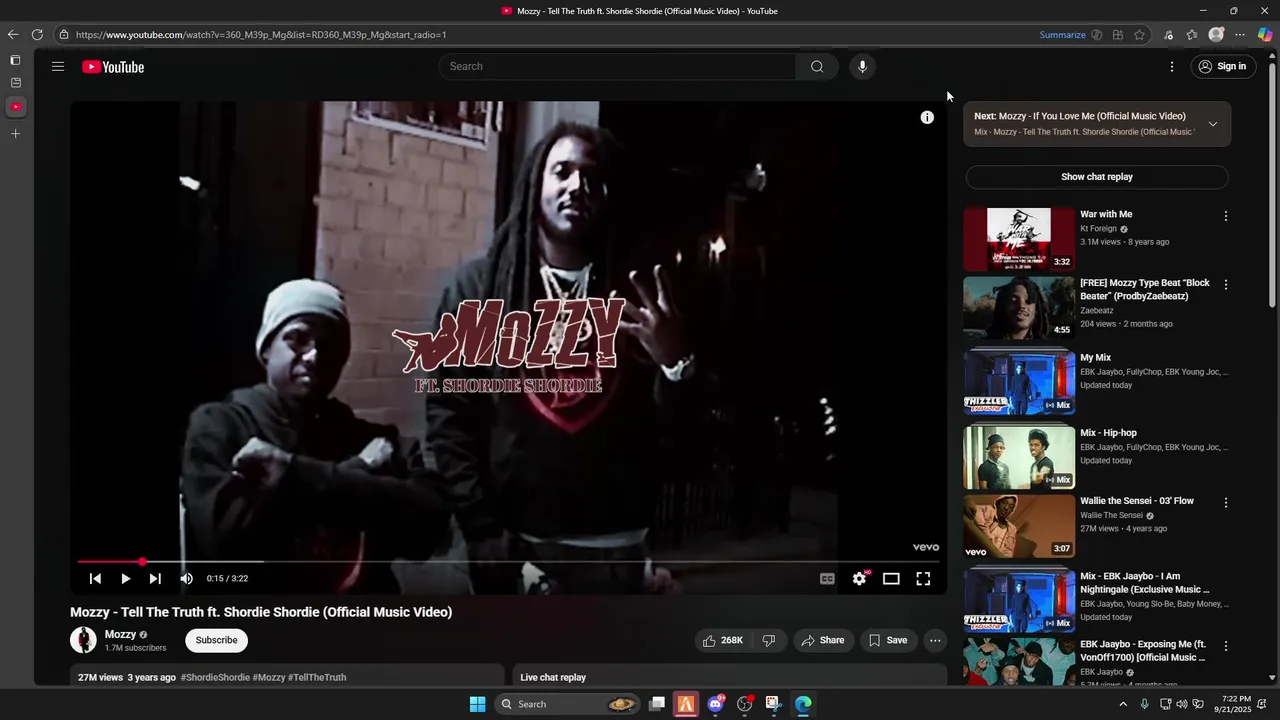1280x720 pixels.
Task: Focus the YouTube search field
Action: (x=617, y=66)
